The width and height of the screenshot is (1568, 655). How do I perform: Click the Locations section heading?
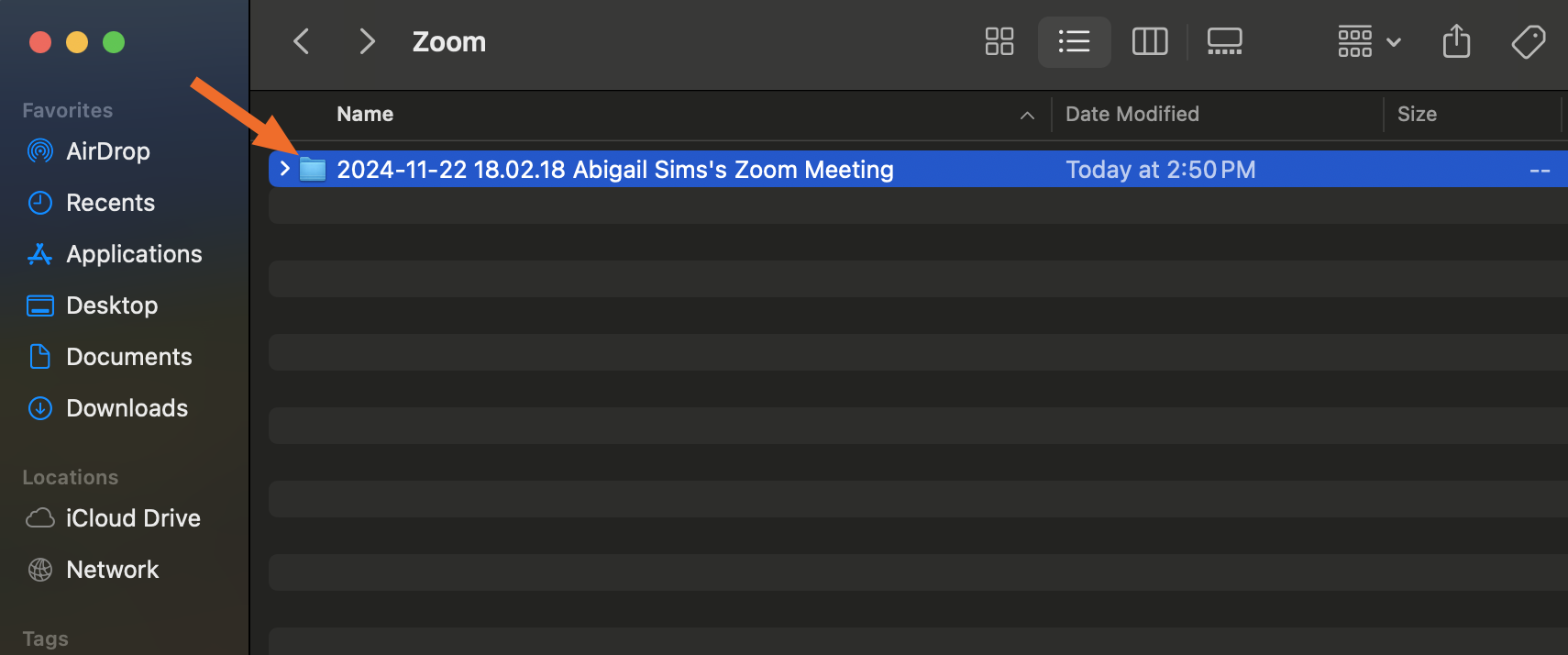pos(70,477)
